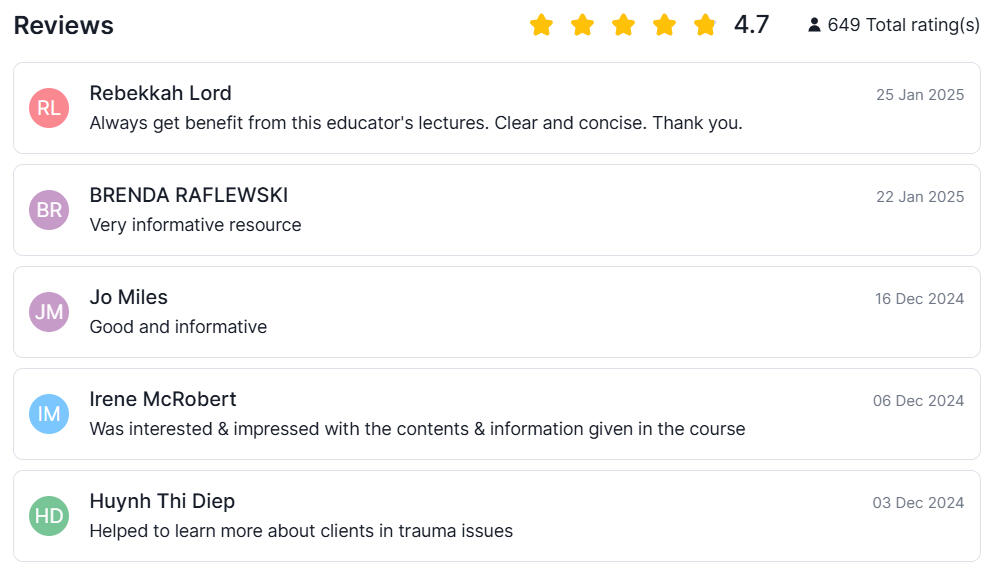The height and width of the screenshot is (568, 990).
Task: Click the 4.7 average rating score
Action: tap(752, 25)
